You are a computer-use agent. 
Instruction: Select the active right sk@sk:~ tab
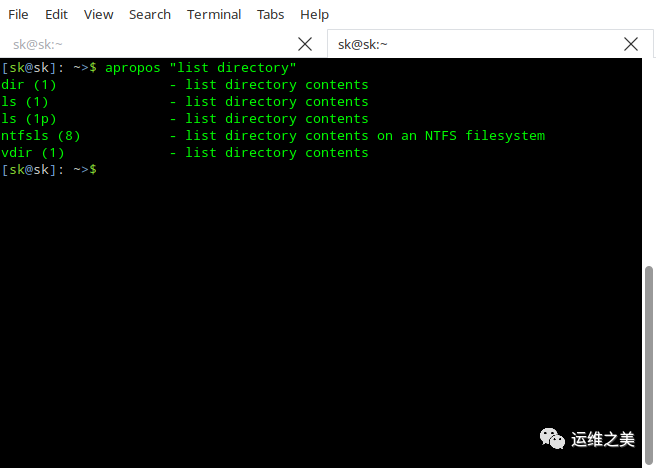coord(470,44)
